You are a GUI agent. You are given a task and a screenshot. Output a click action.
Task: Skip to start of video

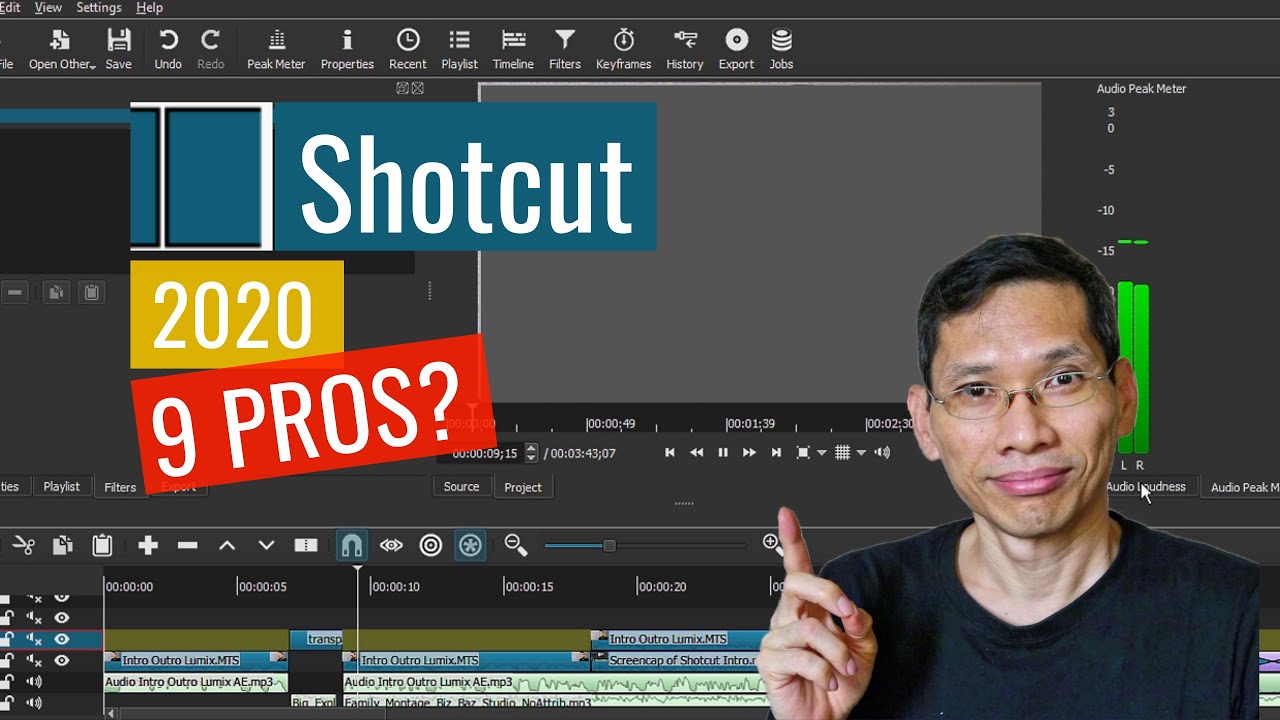[670, 452]
